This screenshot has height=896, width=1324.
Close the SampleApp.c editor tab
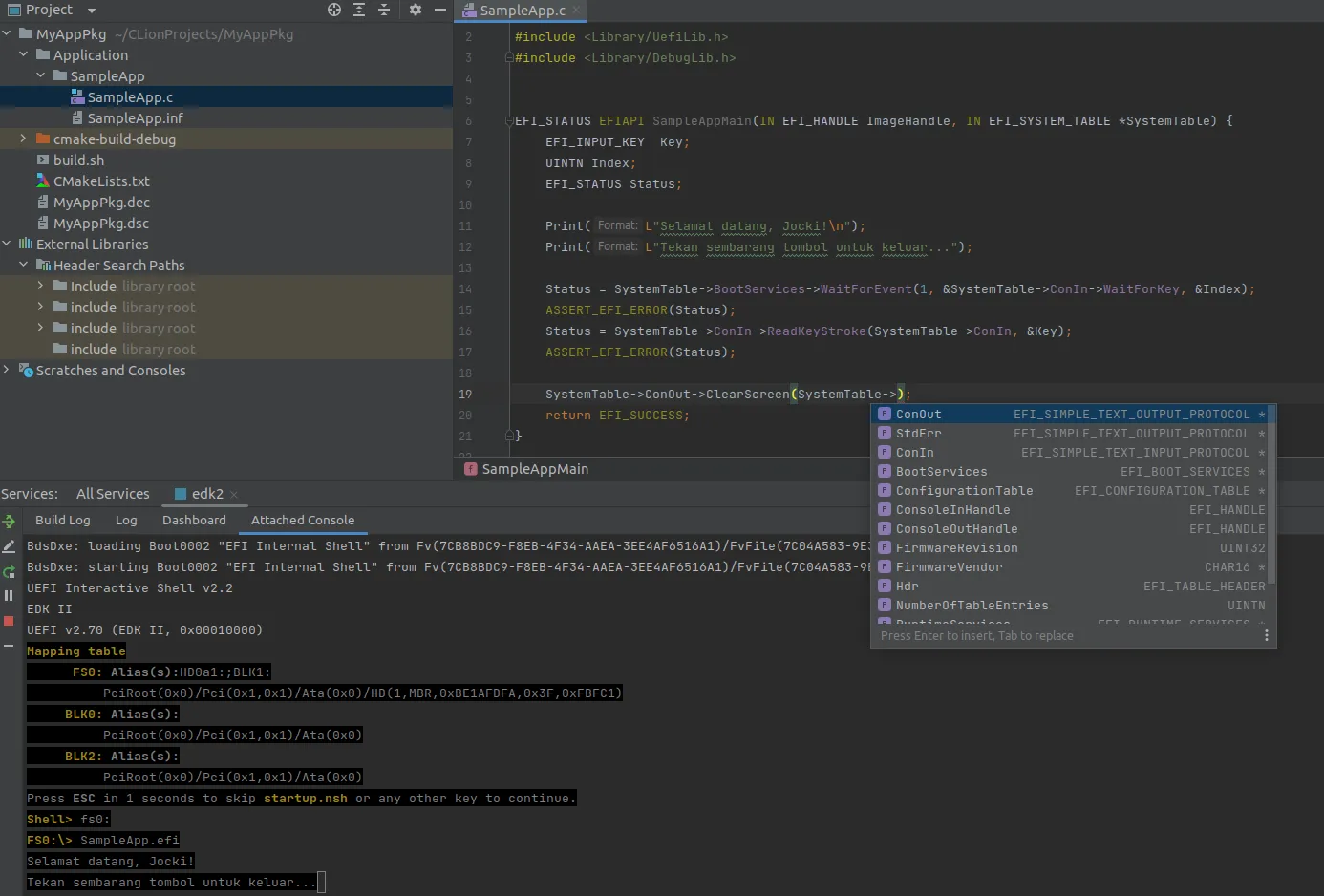(576, 11)
